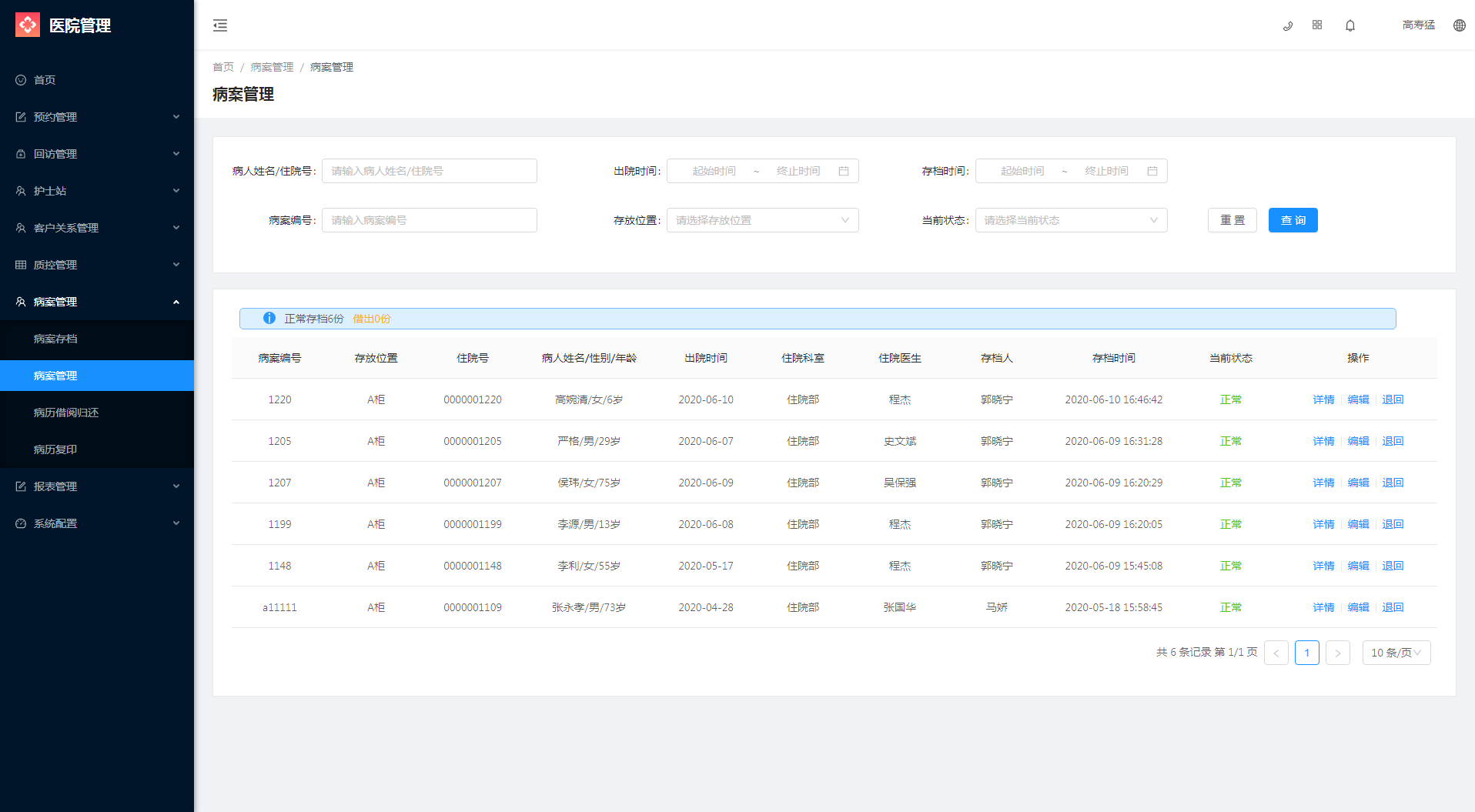This screenshot has width=1475, height=812.
Task: Expand the 报表管理 menu chevron
Action: (176, 486)
